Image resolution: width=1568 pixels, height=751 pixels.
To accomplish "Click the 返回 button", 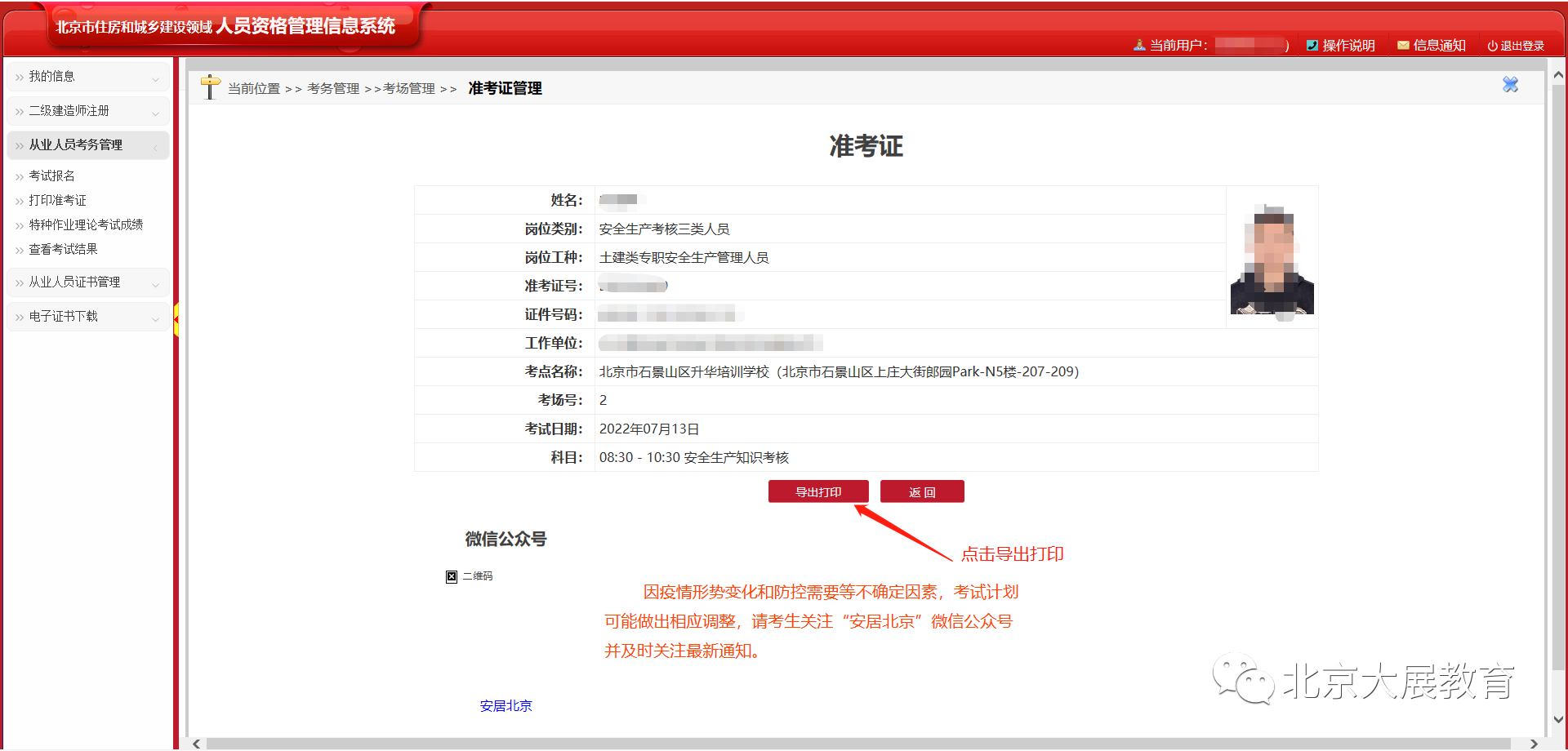I will pyautogui.click(x=922, y=492).
